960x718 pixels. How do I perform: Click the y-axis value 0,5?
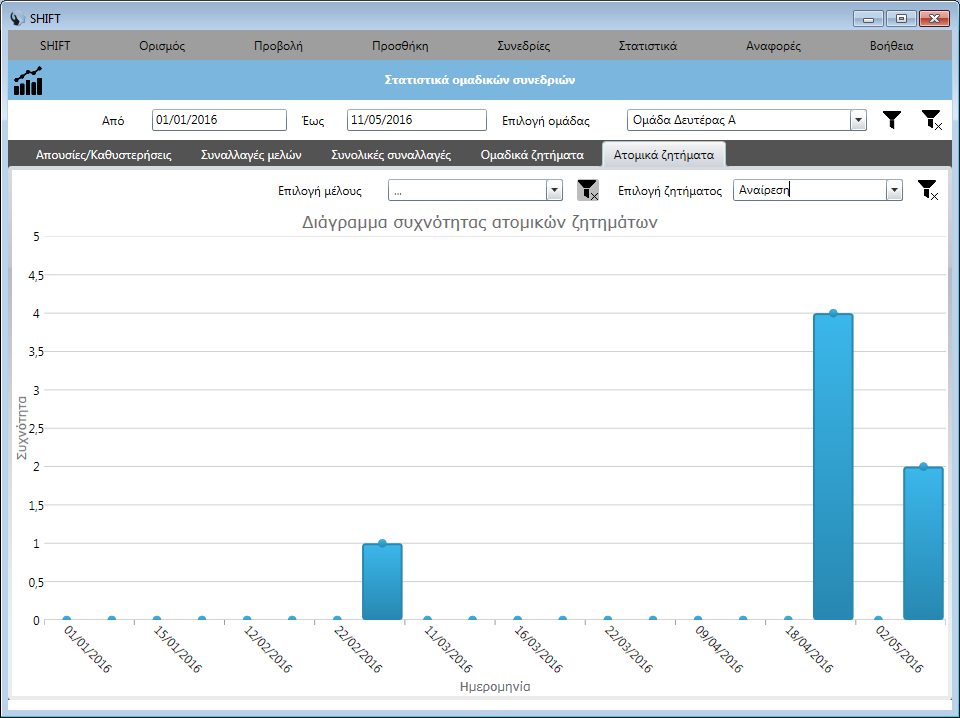coord(36,582)
